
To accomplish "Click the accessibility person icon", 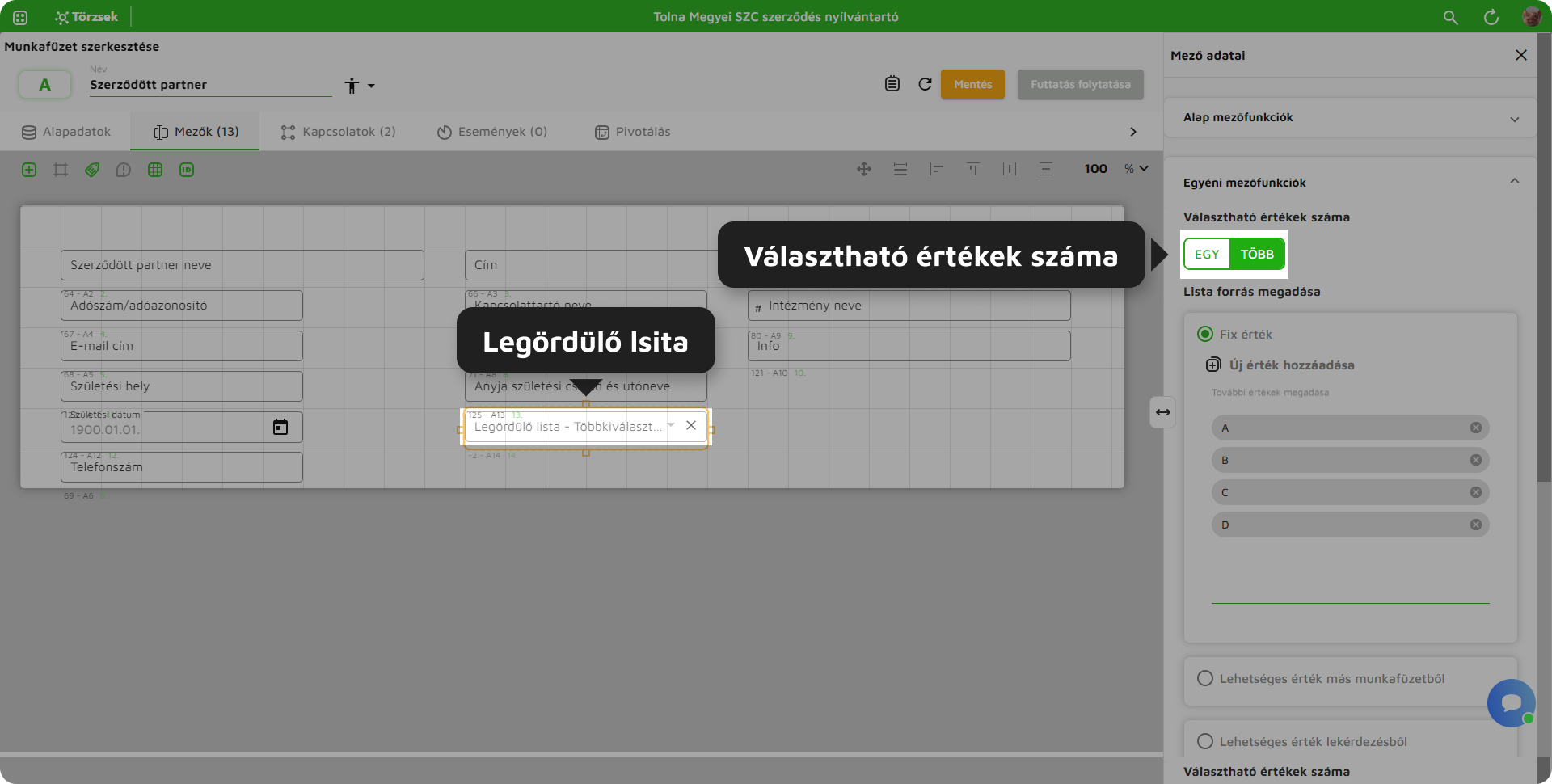I will 352,86.
